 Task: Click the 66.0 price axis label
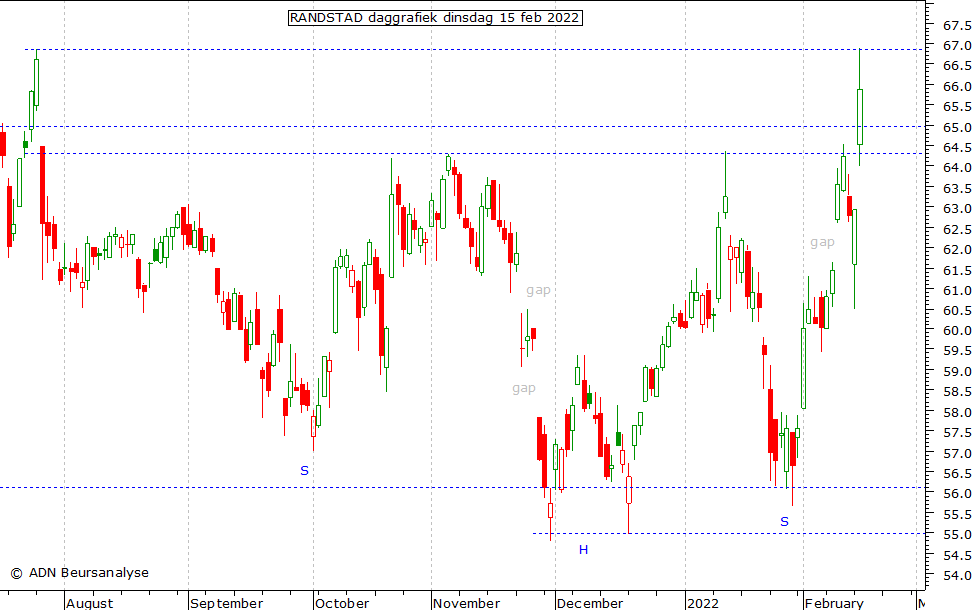click(957, 87)
